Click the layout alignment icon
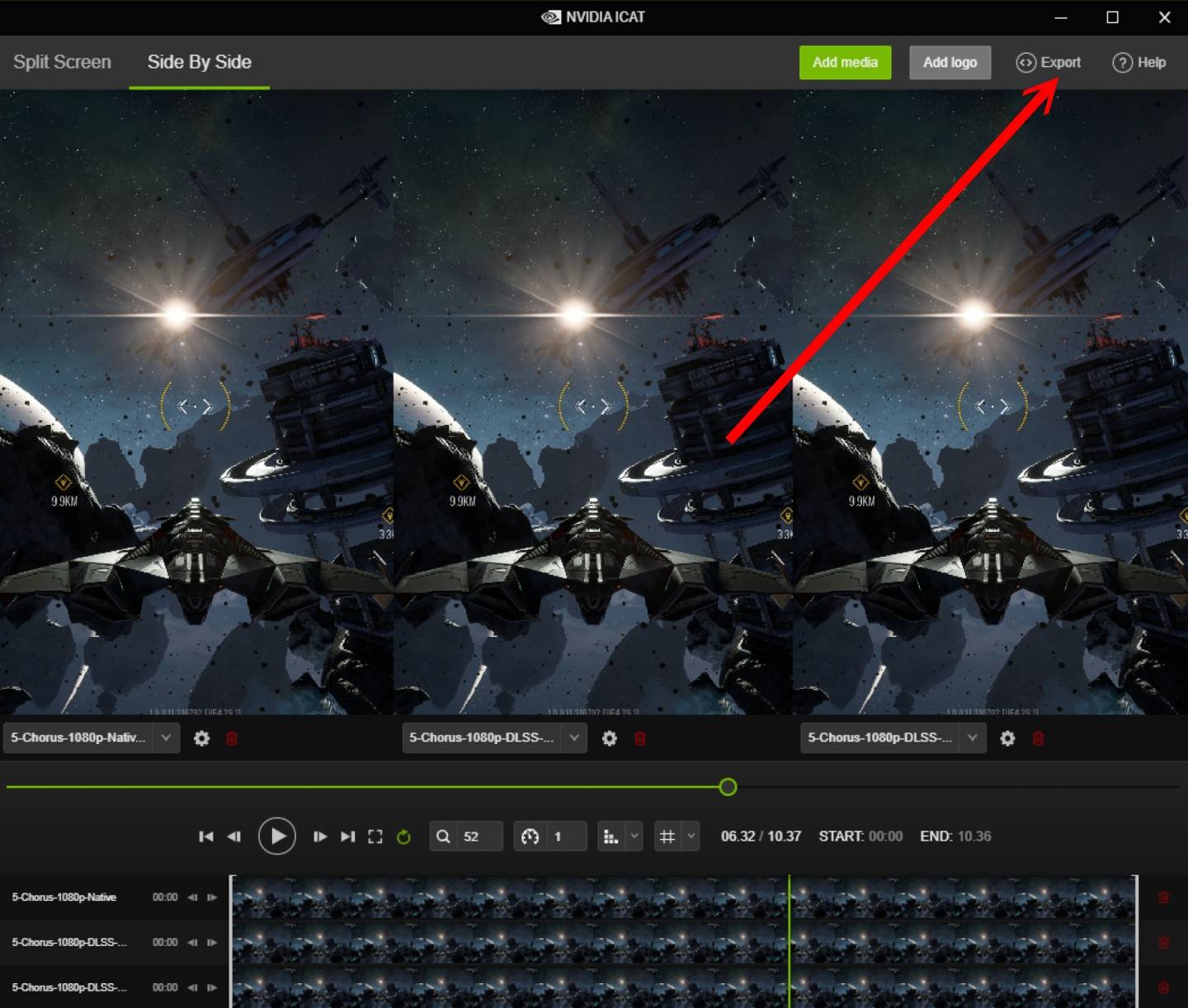The width and height of the screenshot is (1188, 1008). [611, 836]
